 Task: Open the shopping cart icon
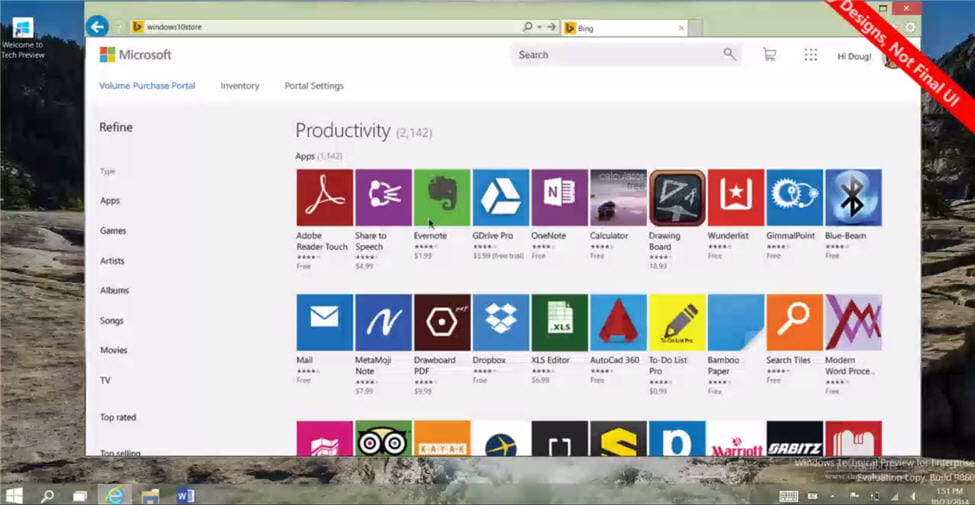[769, 55]
